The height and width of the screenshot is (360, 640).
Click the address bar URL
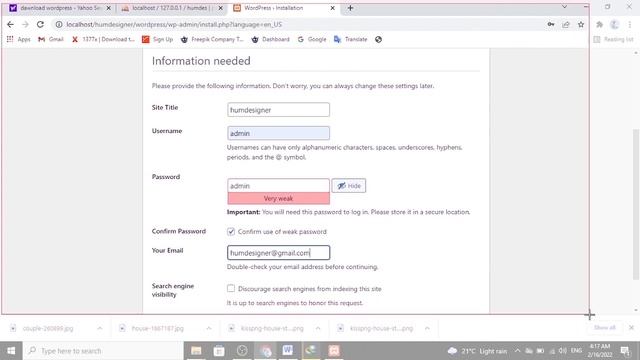pyautogui.click(x=174, y=24)
